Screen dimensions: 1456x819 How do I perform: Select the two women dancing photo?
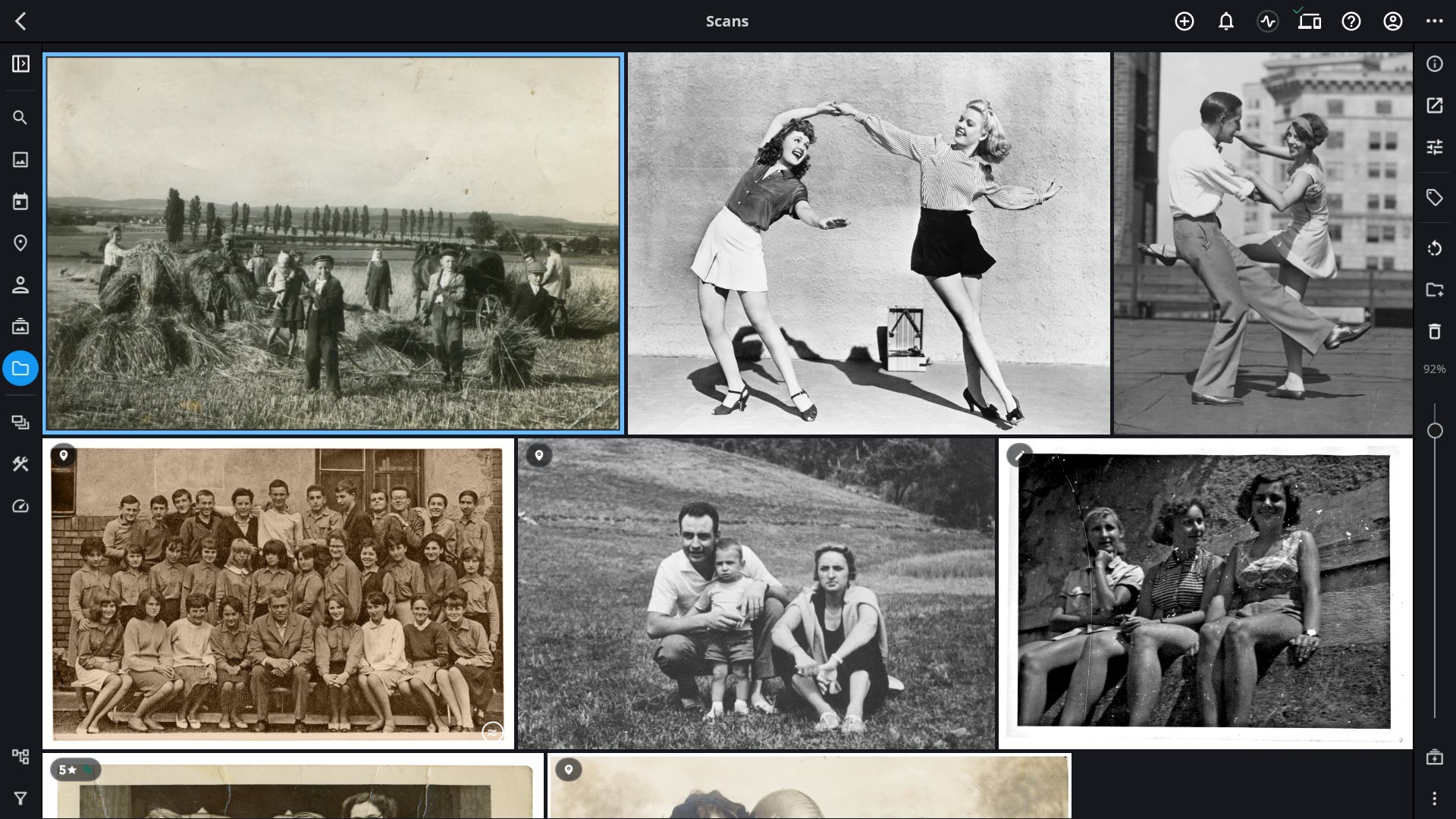point(868,243)
